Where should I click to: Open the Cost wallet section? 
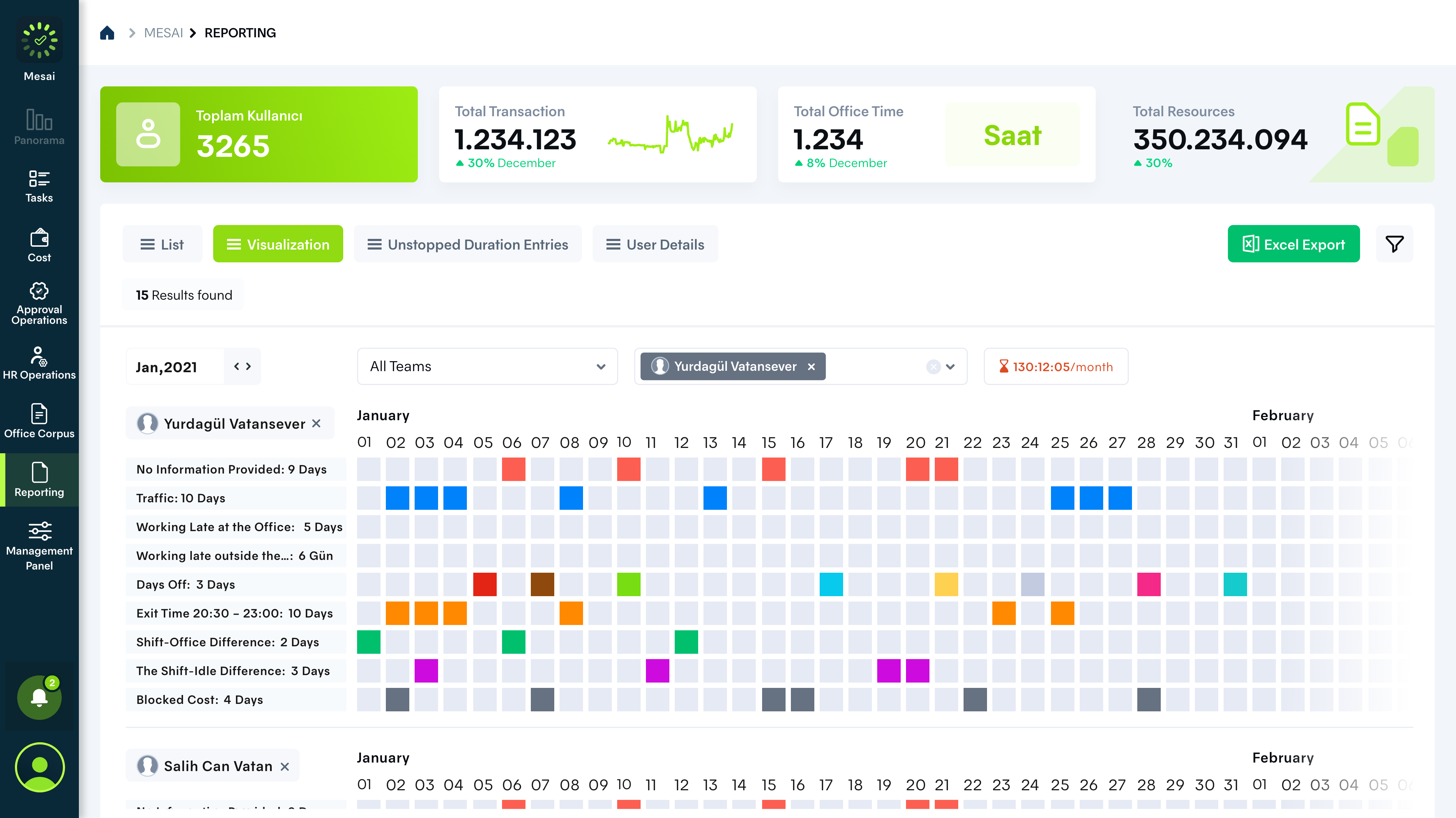coord(39,246)
